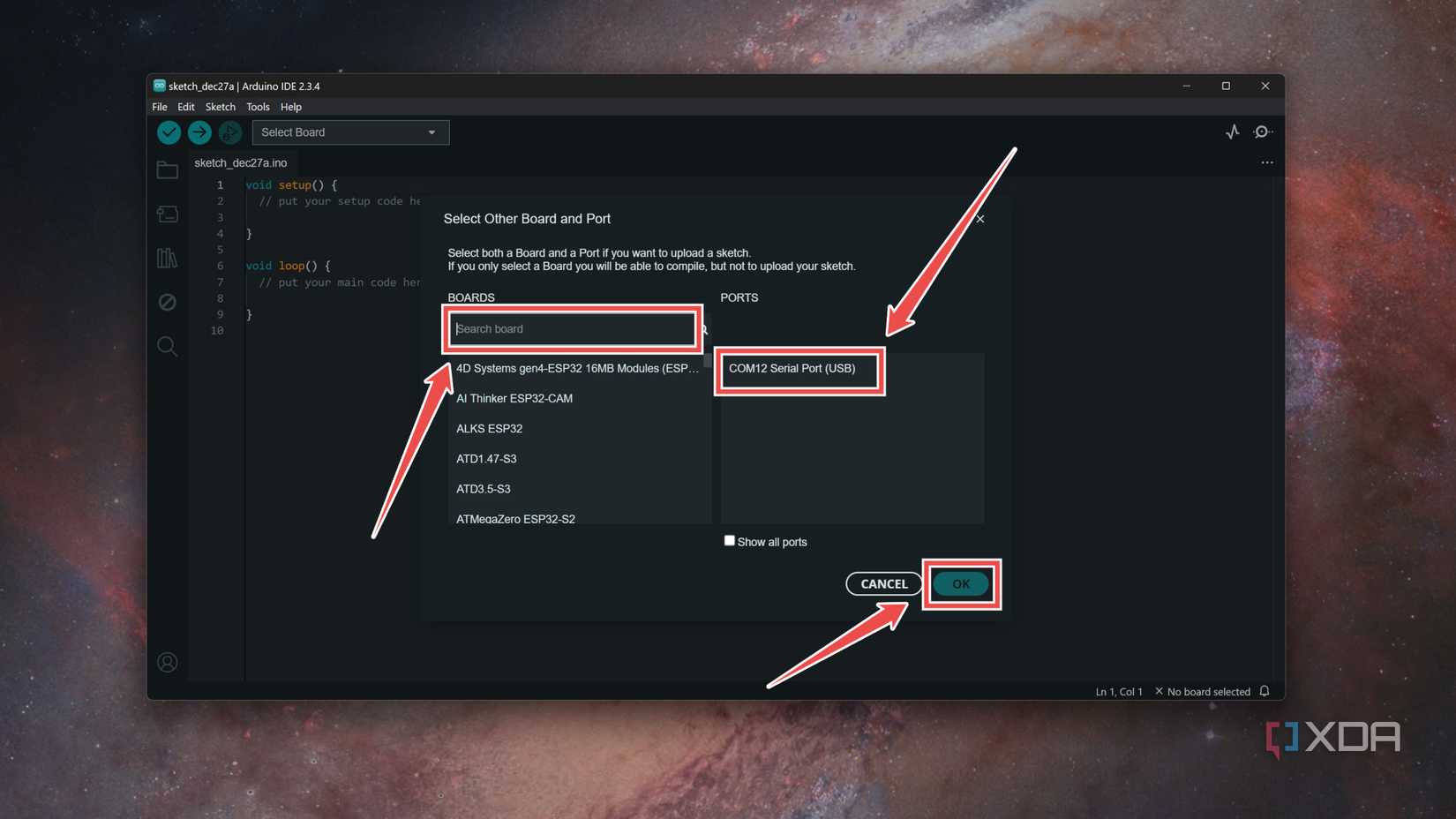Click the 'void setup() {' code line

pos(291,185)
